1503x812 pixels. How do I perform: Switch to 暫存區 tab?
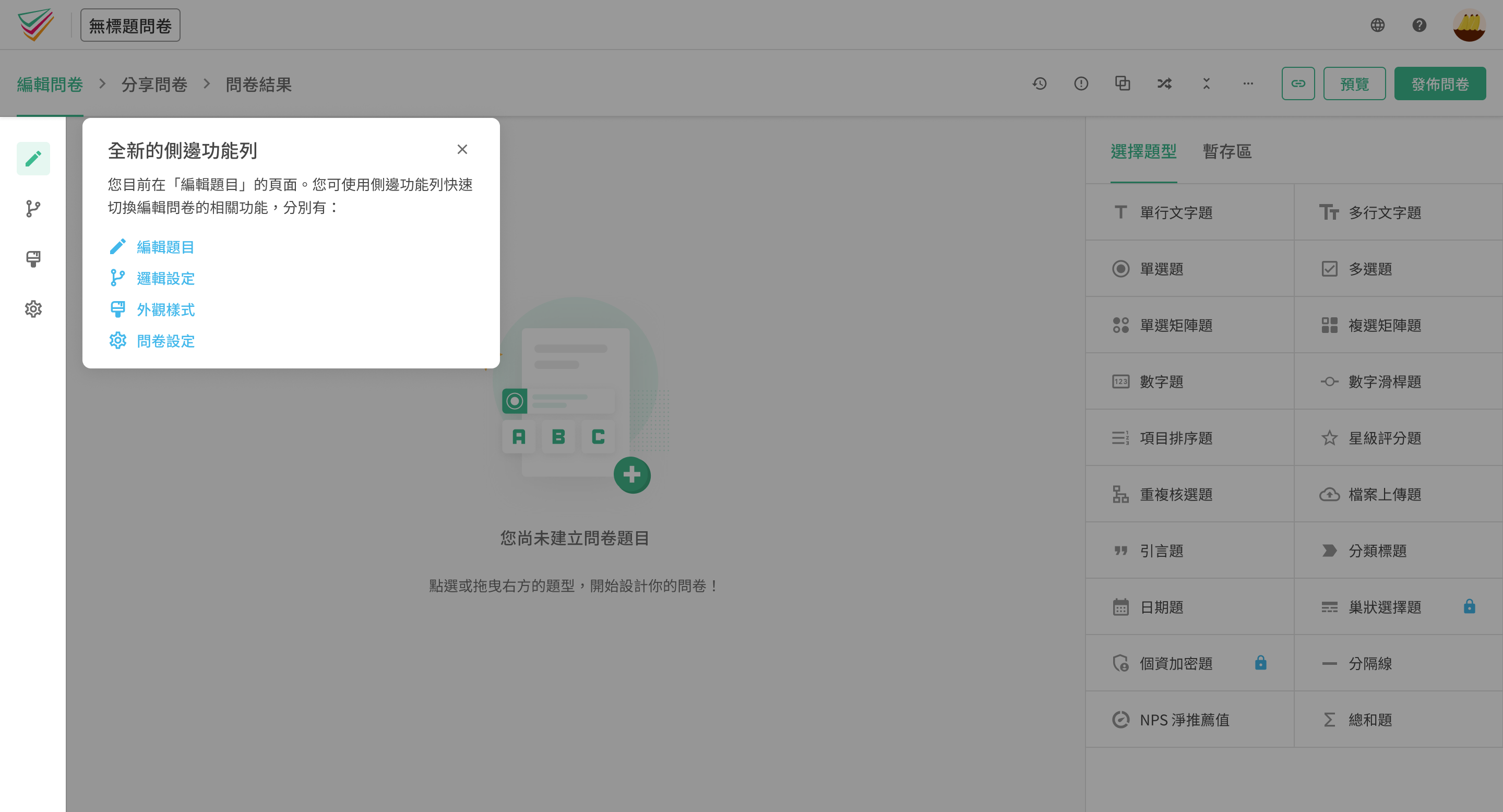pyautogui.click(x=1227, y=152)
